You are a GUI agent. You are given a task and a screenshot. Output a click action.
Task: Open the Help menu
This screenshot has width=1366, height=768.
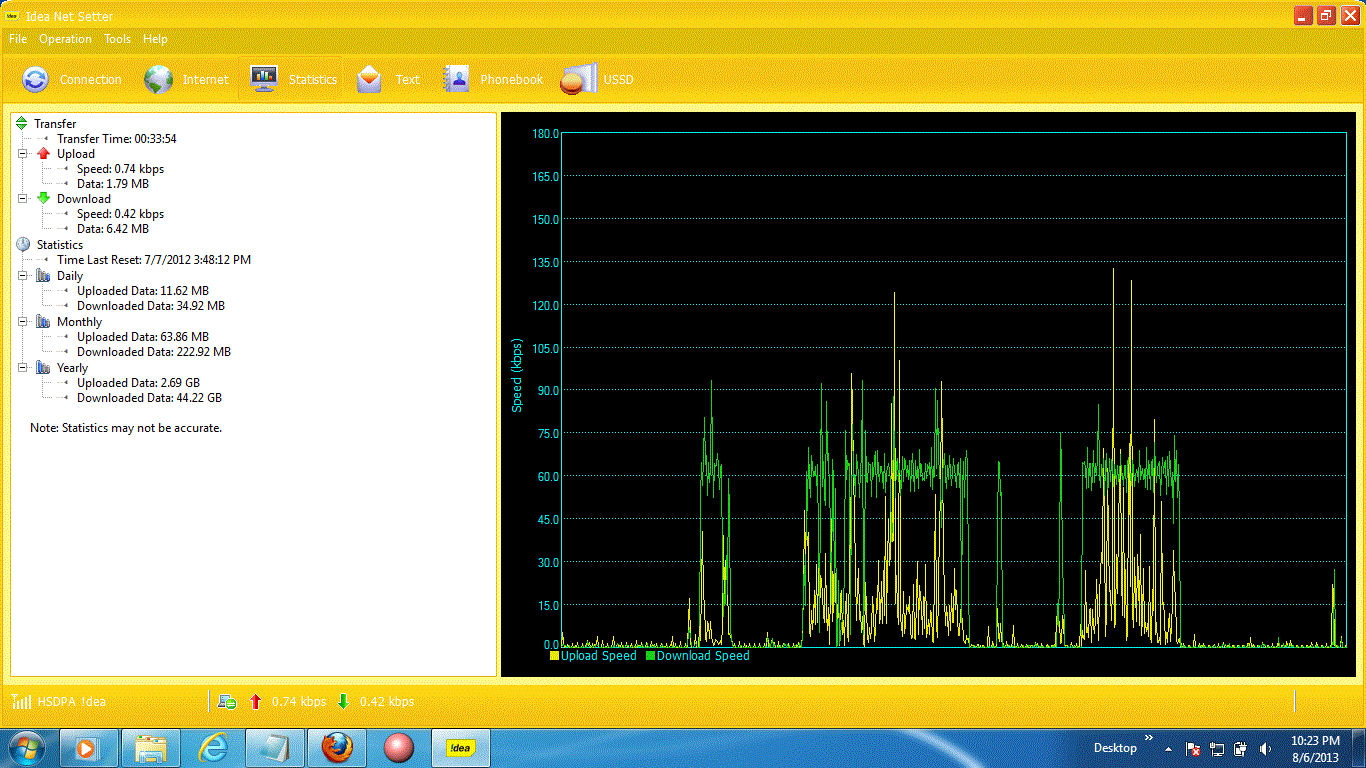pos(155,39)
